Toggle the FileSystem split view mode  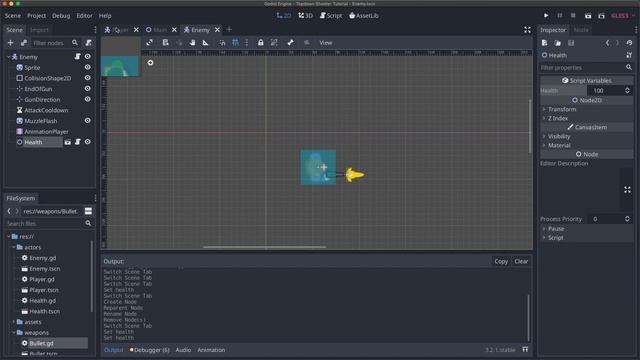click(88, 211)
